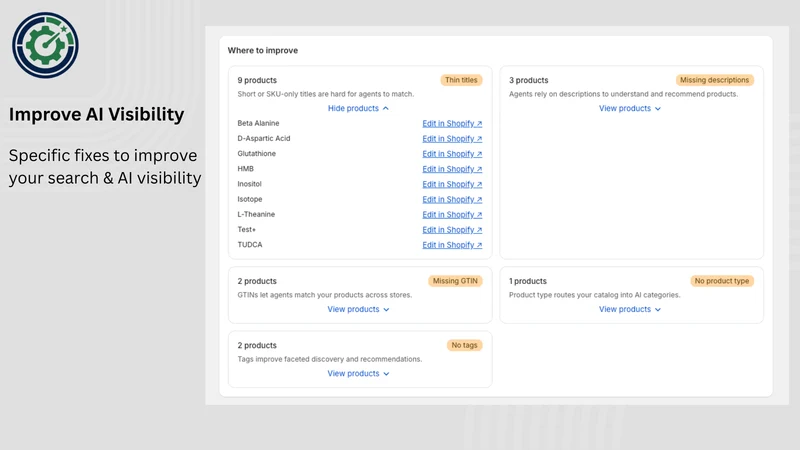
Task: Select the TUDCA product name
Action: click(250, 245)
